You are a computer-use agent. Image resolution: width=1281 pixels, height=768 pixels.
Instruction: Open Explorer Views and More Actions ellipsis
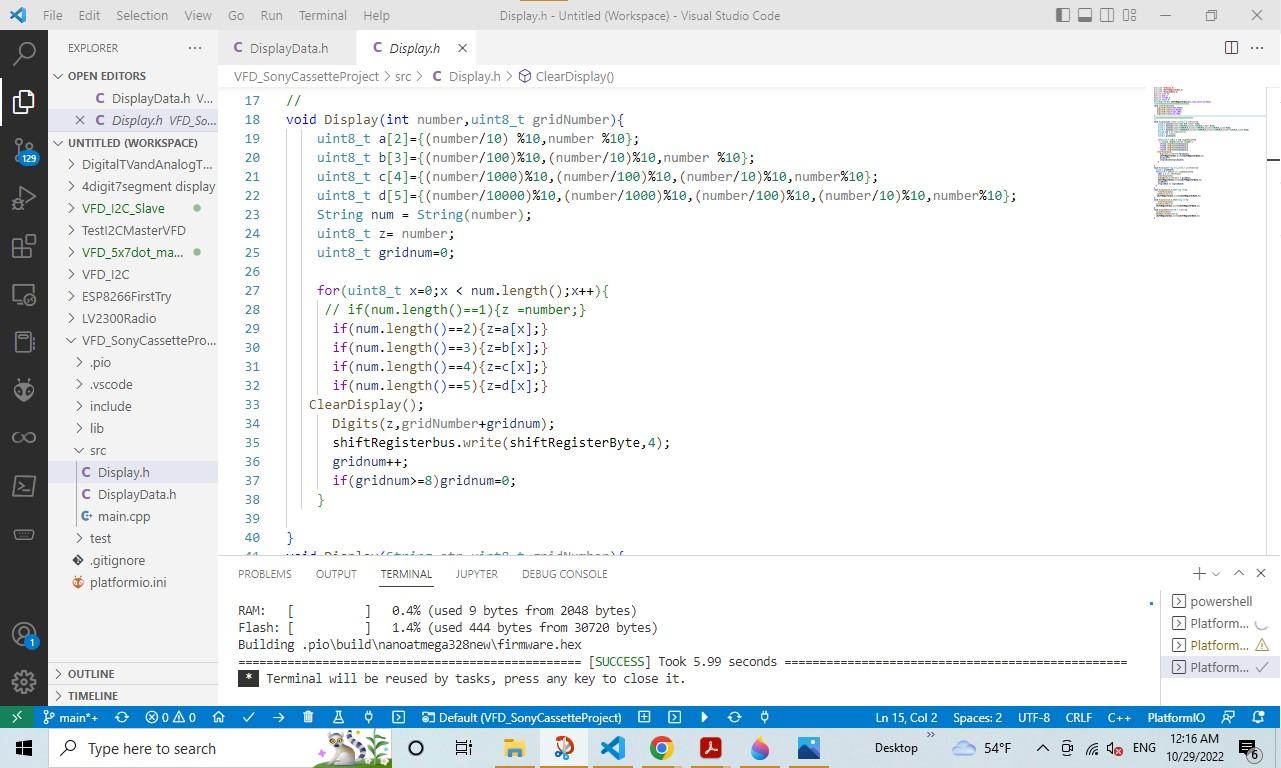[195, 47]
